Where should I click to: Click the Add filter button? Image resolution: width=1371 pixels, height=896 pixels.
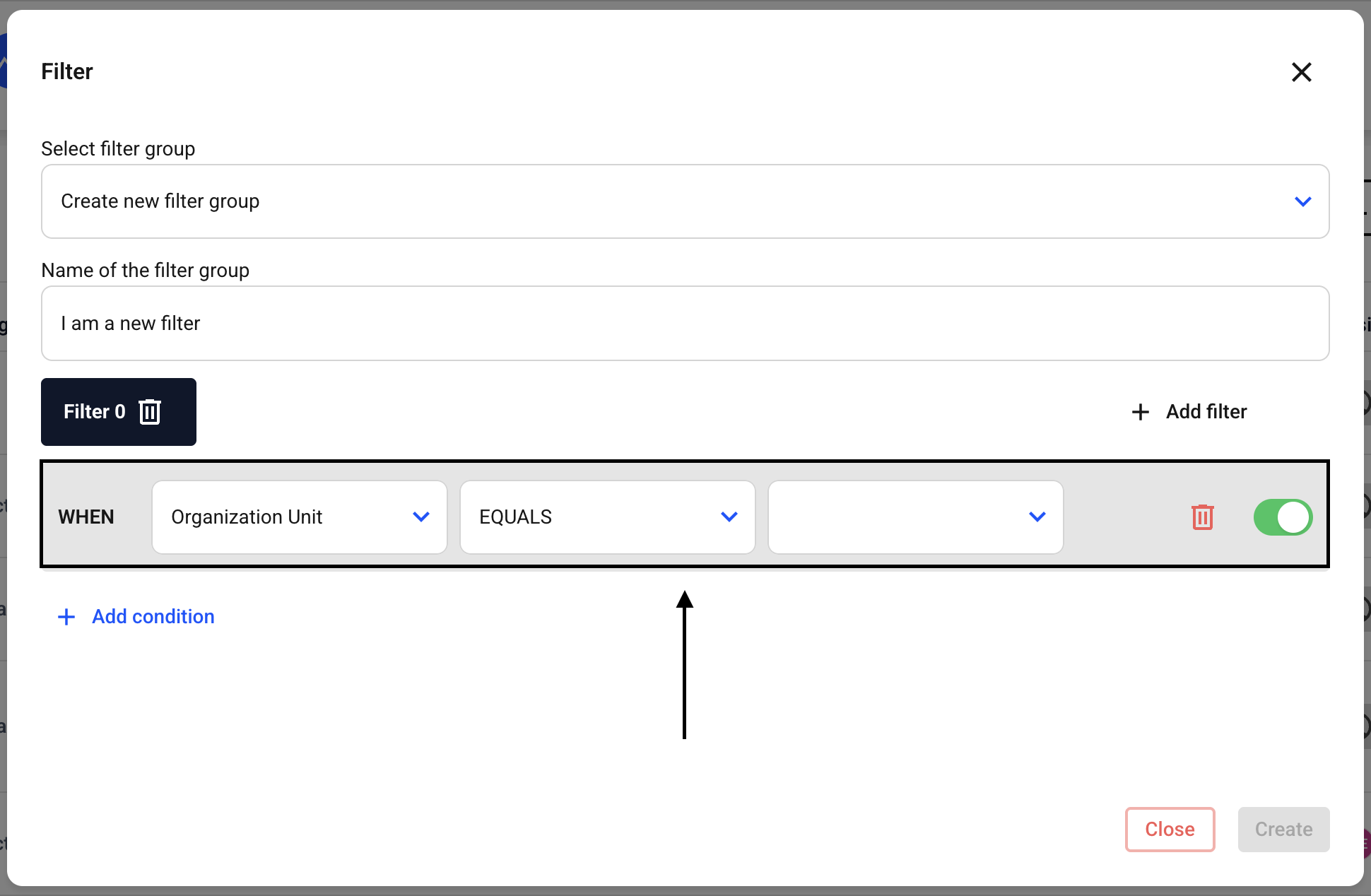(x=1206, y=412)
